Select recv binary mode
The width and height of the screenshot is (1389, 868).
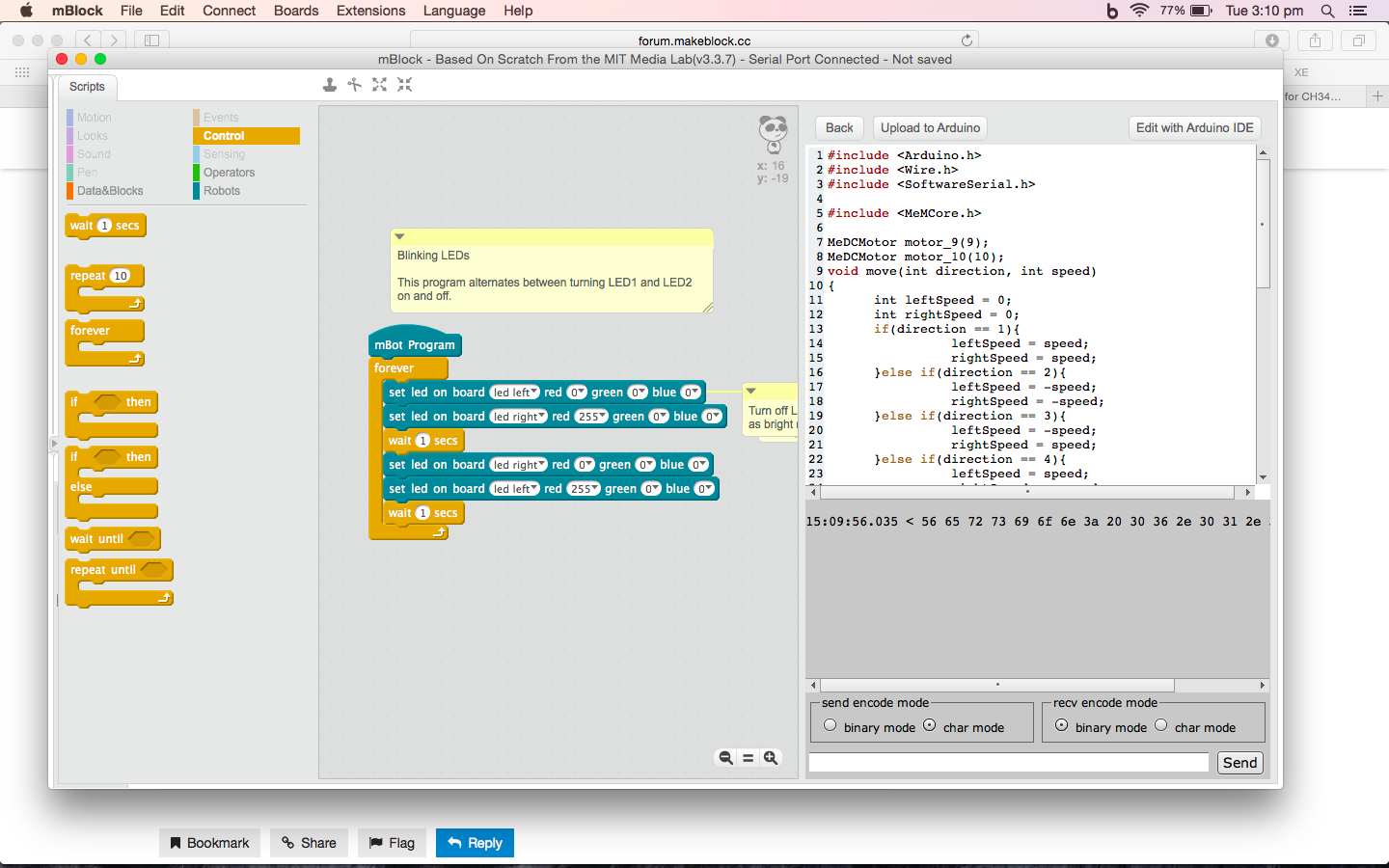(x=1062, y=725)
